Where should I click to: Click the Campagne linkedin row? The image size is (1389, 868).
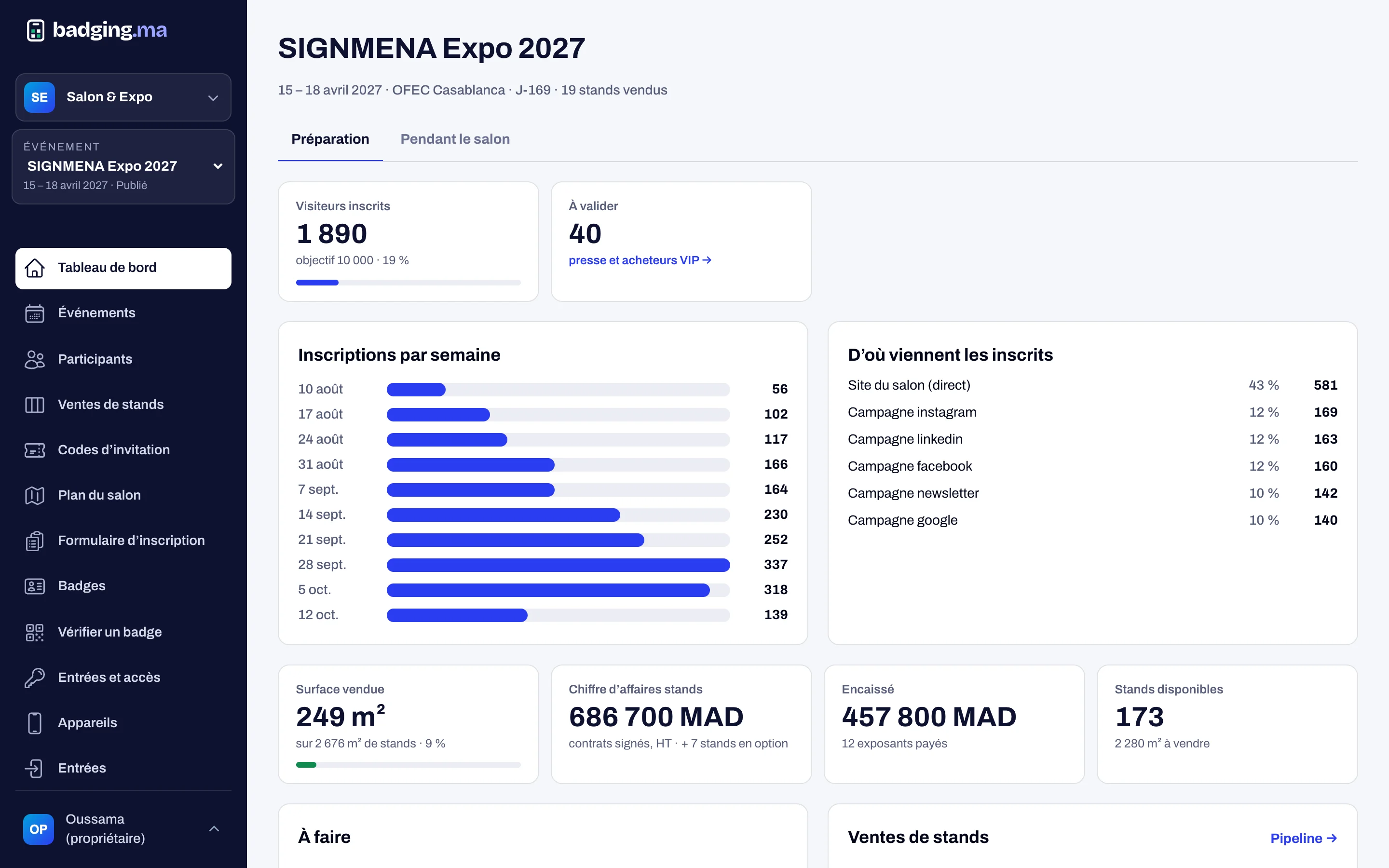[1092, 439]
